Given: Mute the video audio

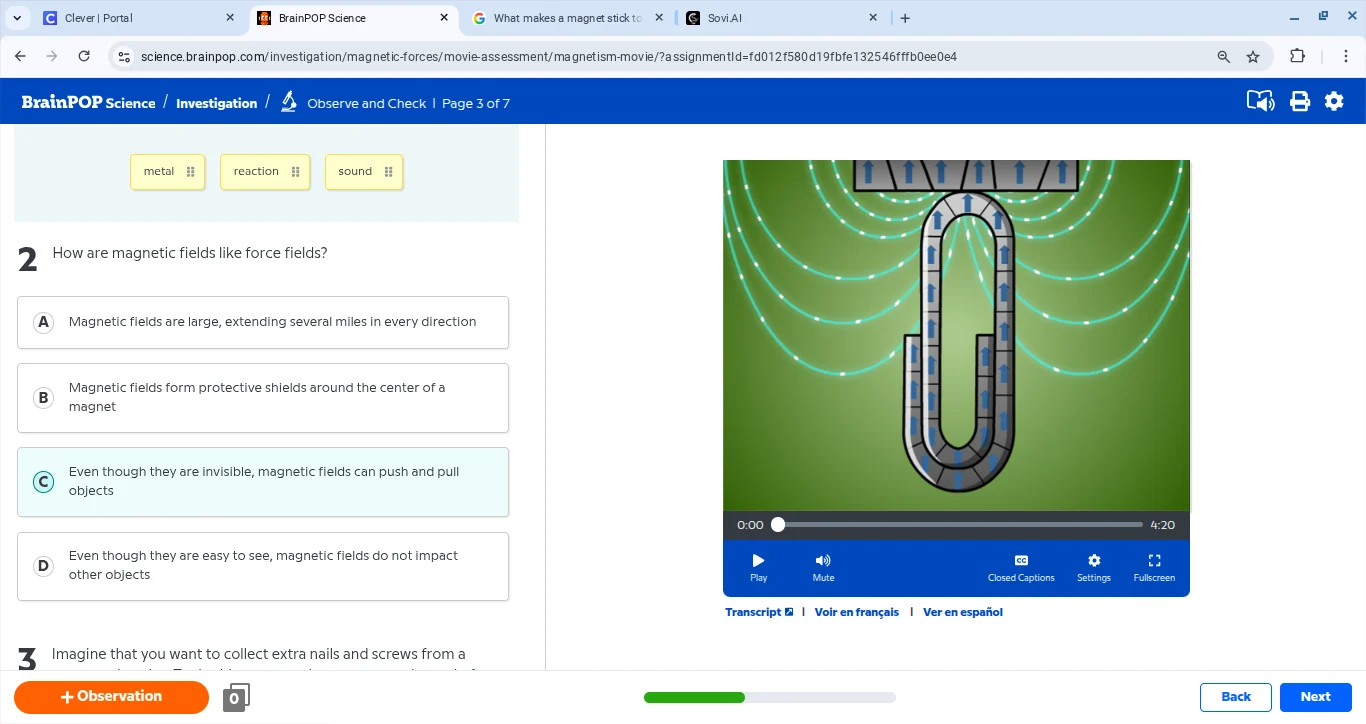Looking at the screenshot, I should (823, 567).
